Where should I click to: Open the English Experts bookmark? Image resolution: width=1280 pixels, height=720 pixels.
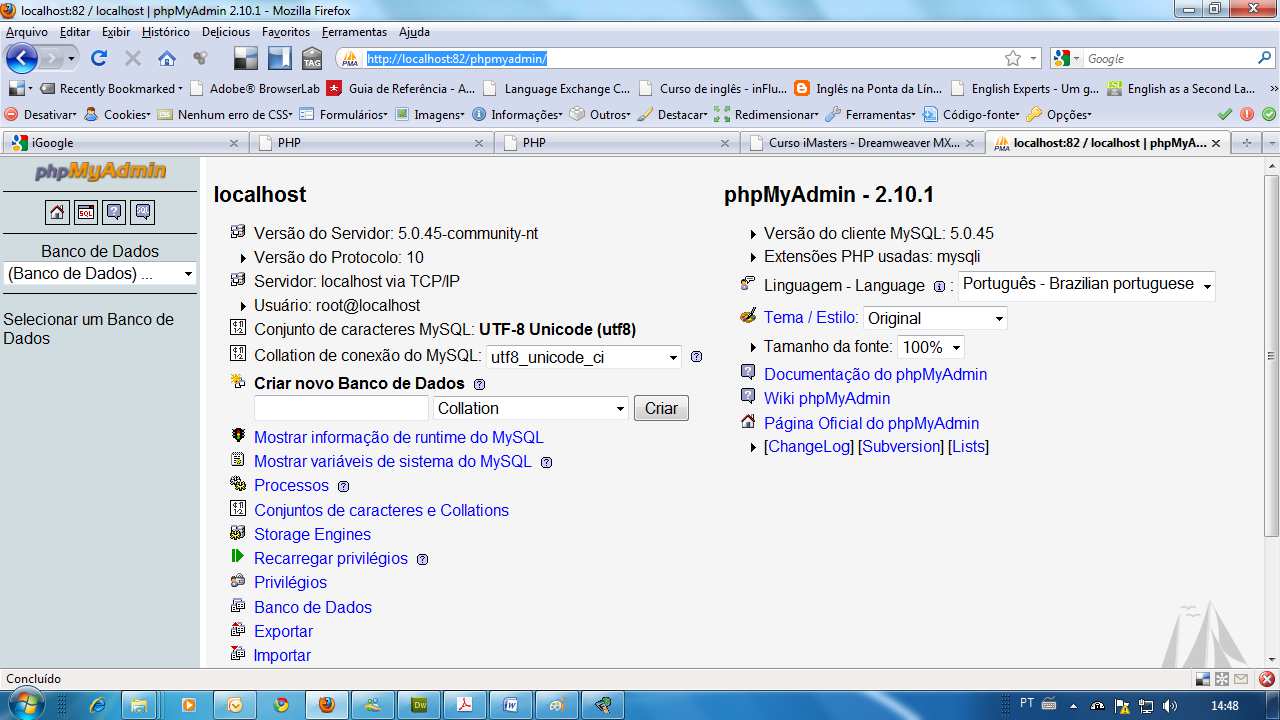(x=1025, y=88)
